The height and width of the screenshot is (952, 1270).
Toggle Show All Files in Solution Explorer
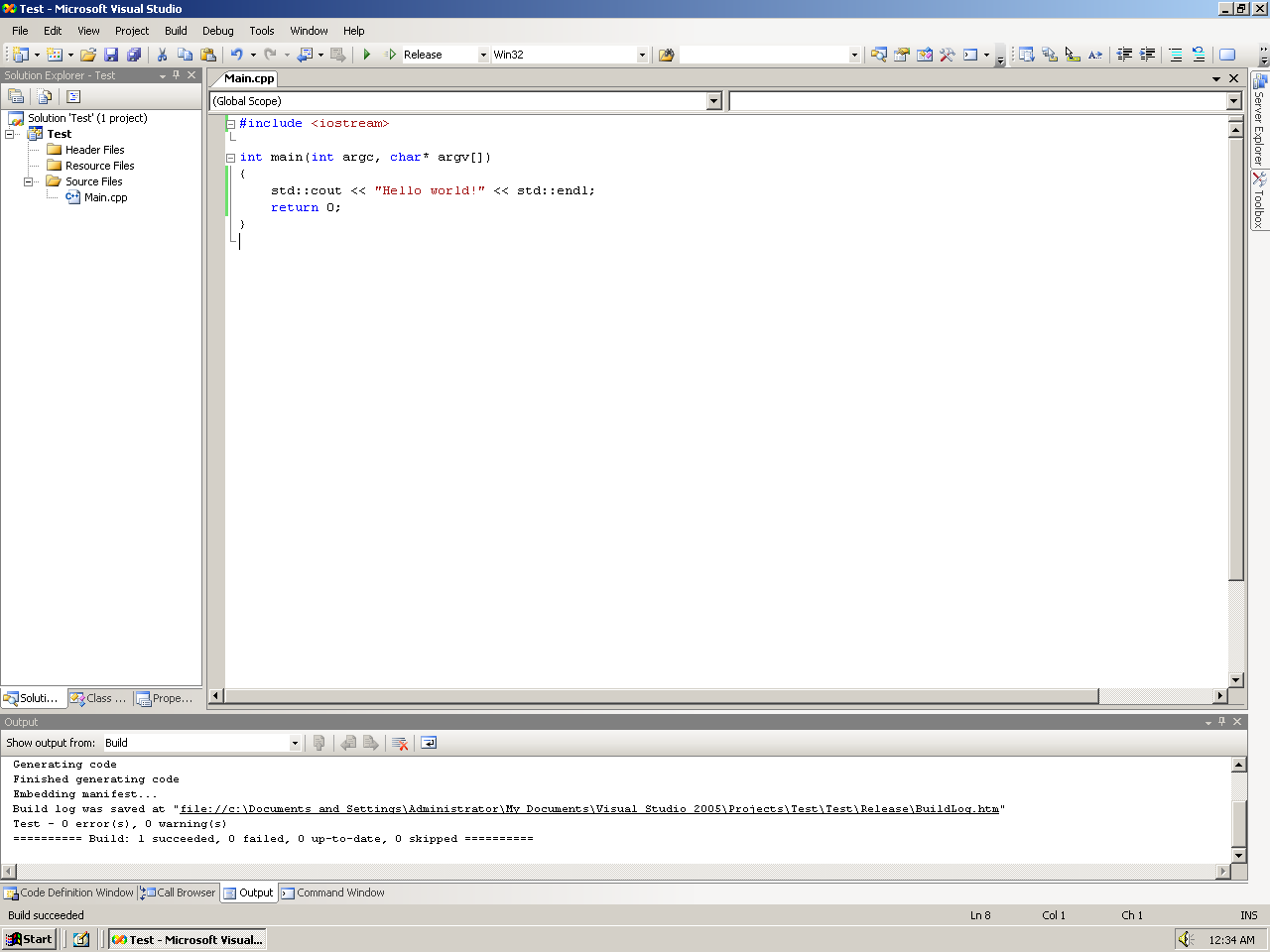(x=45, y=96)
